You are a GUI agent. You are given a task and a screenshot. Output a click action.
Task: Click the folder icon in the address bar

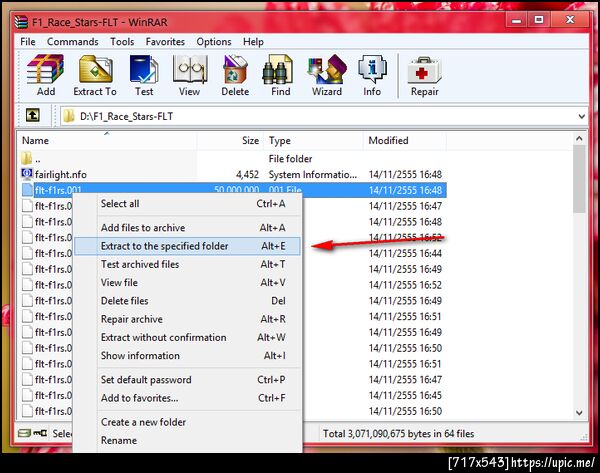click(69, 116)
